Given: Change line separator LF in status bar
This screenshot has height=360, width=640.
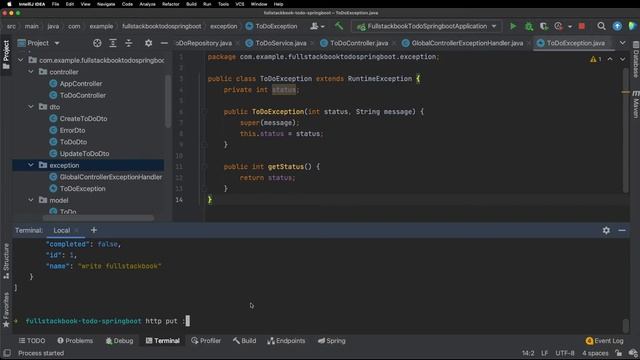Looking at the screenshot, I should coord(544,353).
